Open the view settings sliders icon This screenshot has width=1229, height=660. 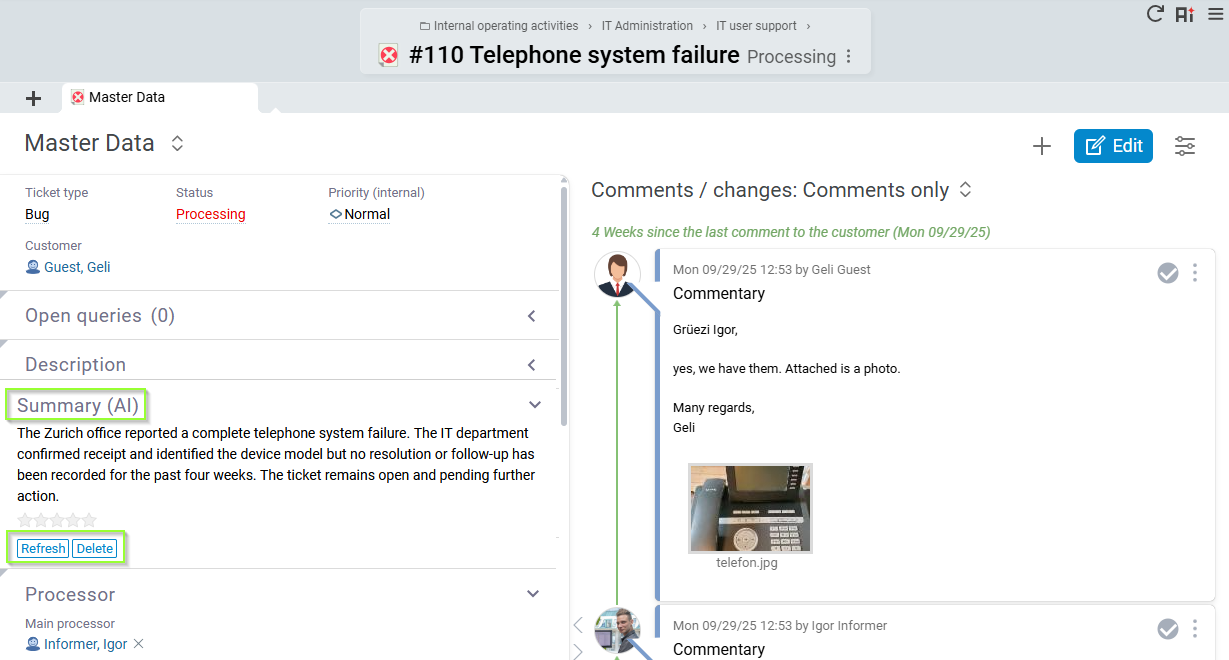pos(1185,146)
